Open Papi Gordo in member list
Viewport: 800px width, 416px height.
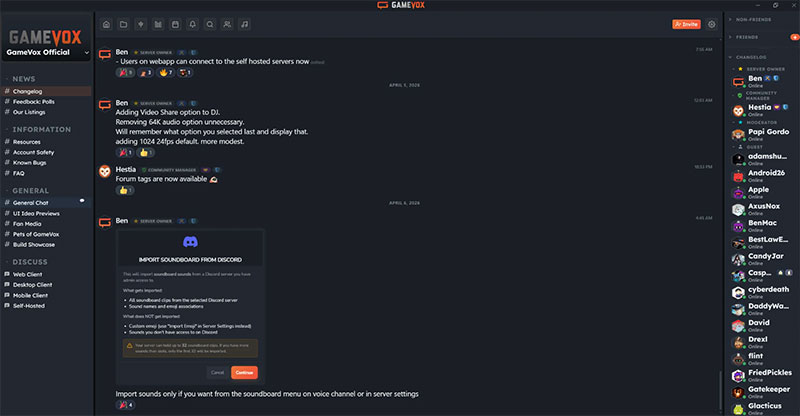click(762, 134)
